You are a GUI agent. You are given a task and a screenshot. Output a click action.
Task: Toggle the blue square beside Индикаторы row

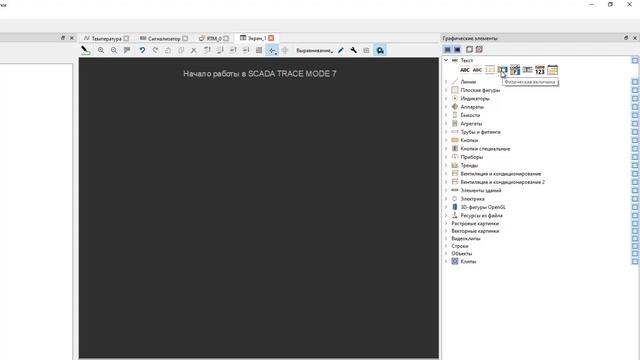click(635, 98)
